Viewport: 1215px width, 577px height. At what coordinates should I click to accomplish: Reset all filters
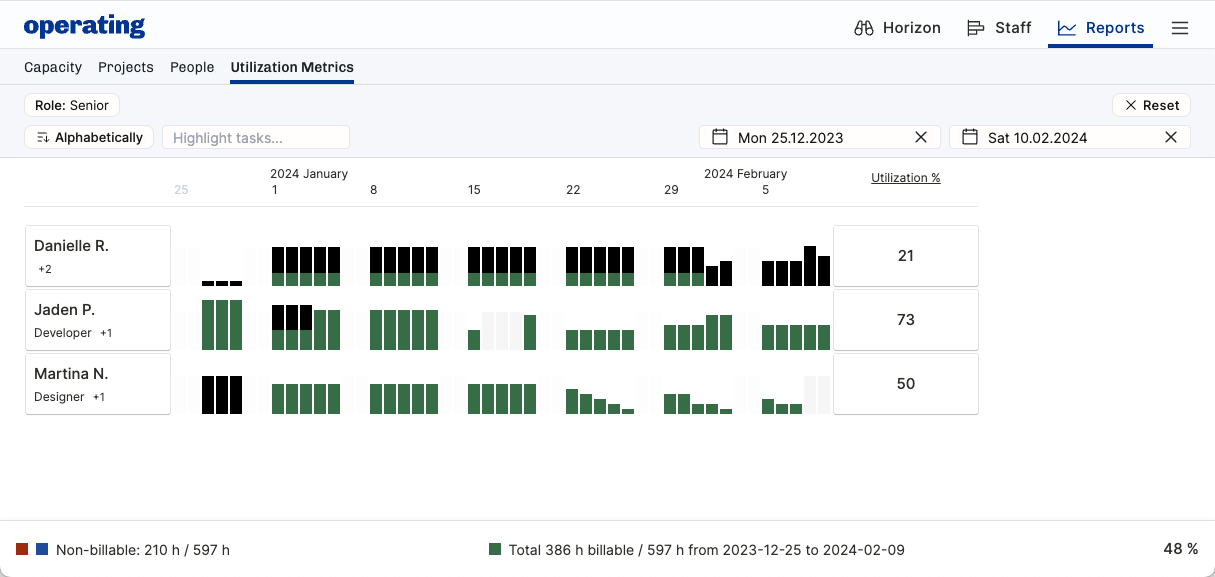1151,105
